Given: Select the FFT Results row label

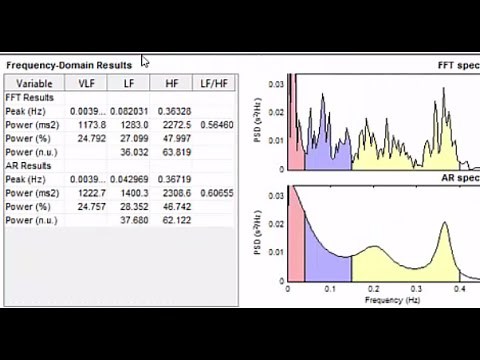Looking at the screenshot, I should pos(30,98).
